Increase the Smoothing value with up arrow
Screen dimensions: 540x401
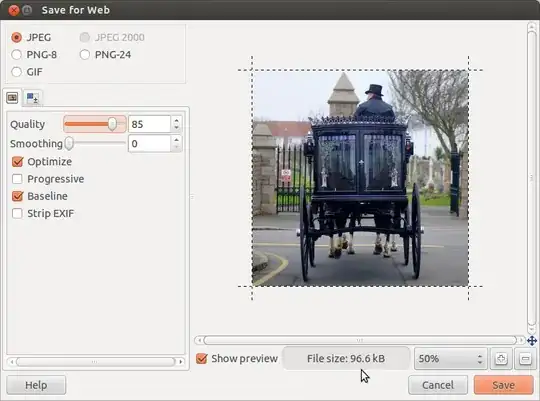(176, 140)
